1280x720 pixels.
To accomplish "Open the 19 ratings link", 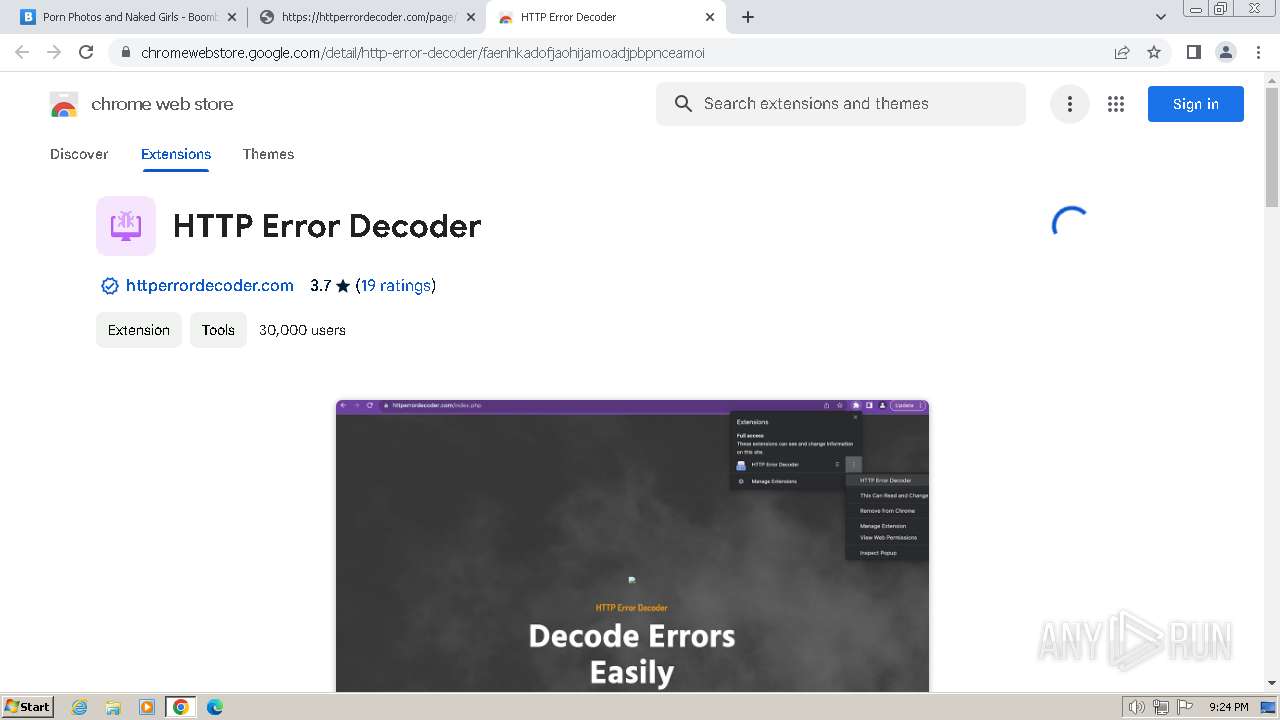I will pyautogui.click(x=396, y=286).
